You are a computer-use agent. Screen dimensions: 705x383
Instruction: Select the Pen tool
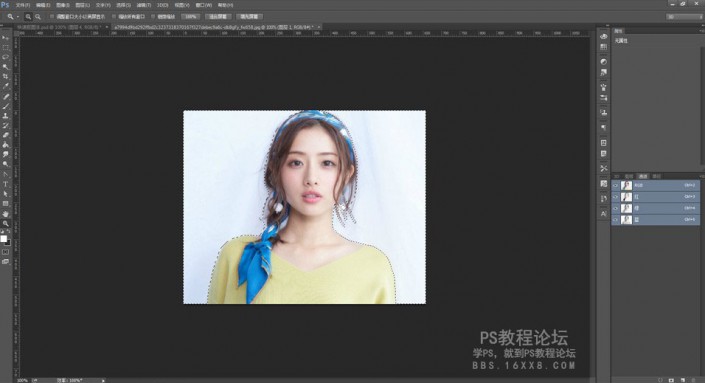click(x=5, y=174)
